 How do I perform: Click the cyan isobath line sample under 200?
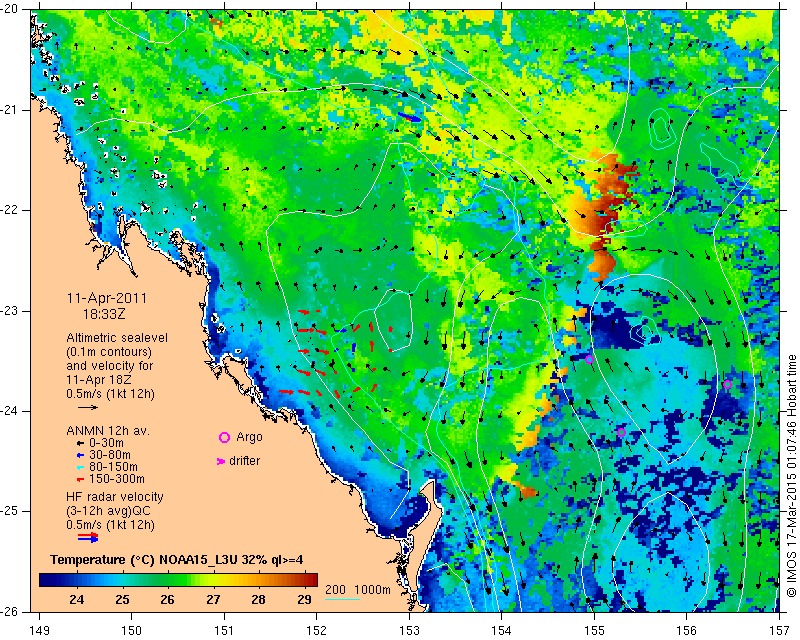[342, 599]
